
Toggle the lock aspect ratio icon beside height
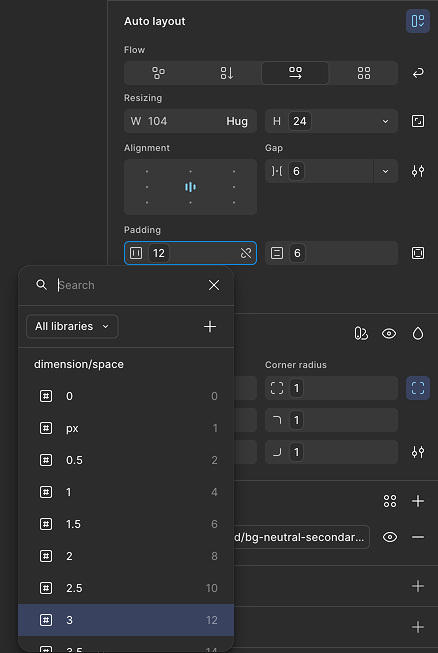(x=418, y=121)
